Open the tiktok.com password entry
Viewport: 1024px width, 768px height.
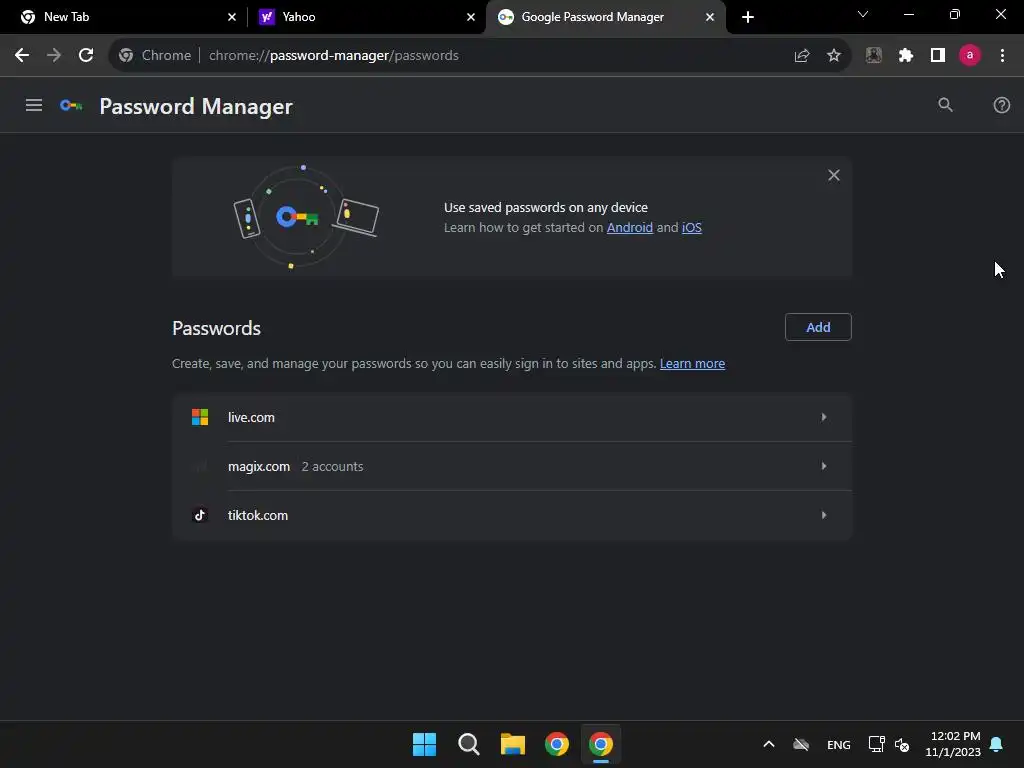point(512,515)
